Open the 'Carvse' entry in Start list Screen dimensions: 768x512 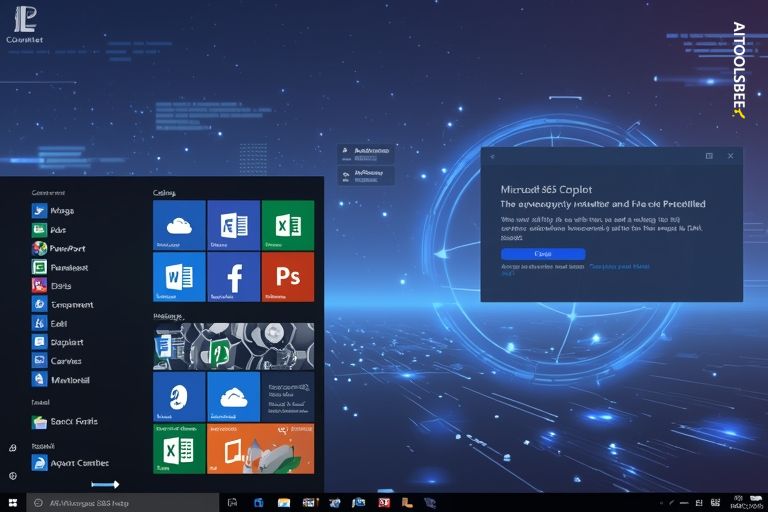57,361
